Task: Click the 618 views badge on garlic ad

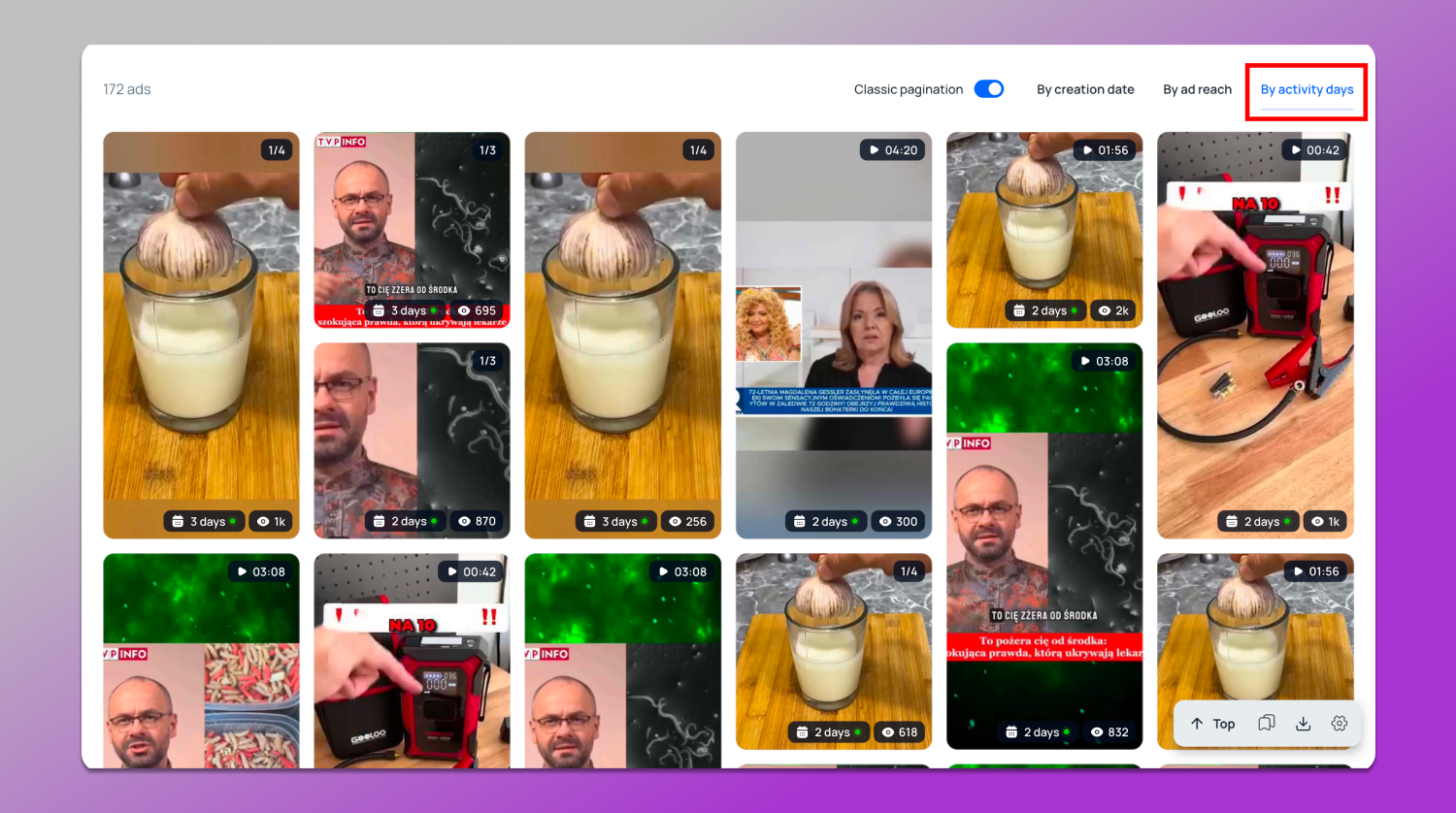Action: click(x=899, y=732)
